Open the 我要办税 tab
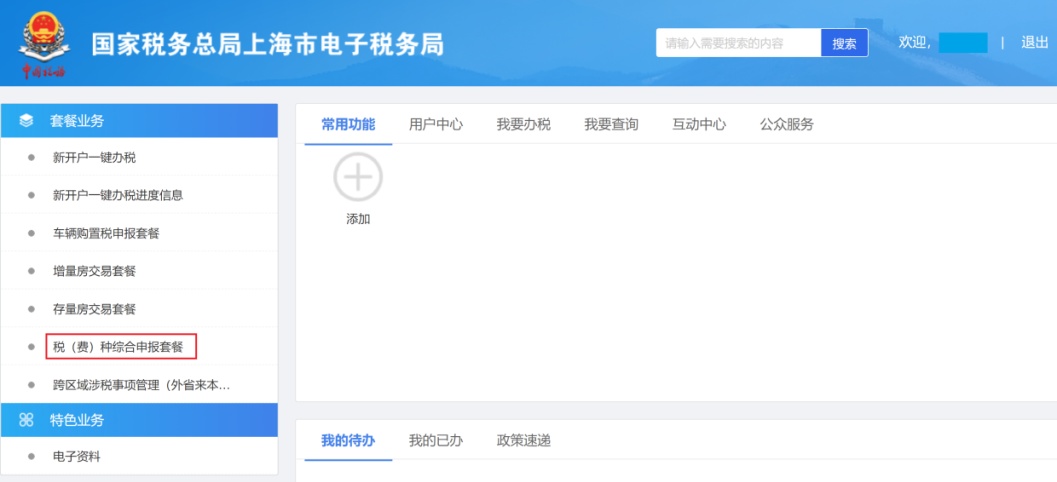 (524, 125)
